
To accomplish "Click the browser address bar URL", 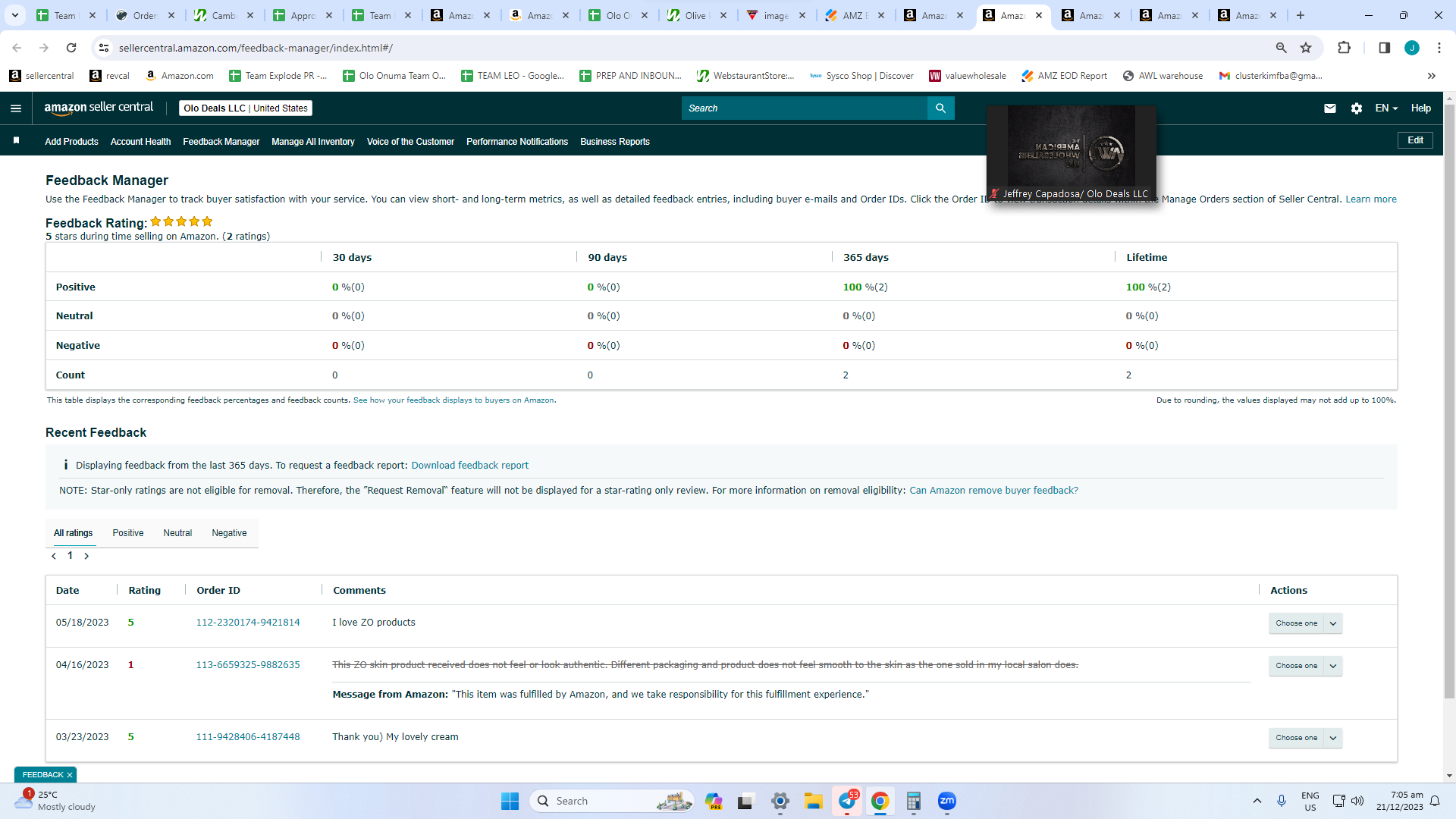I will coord(256,48).
